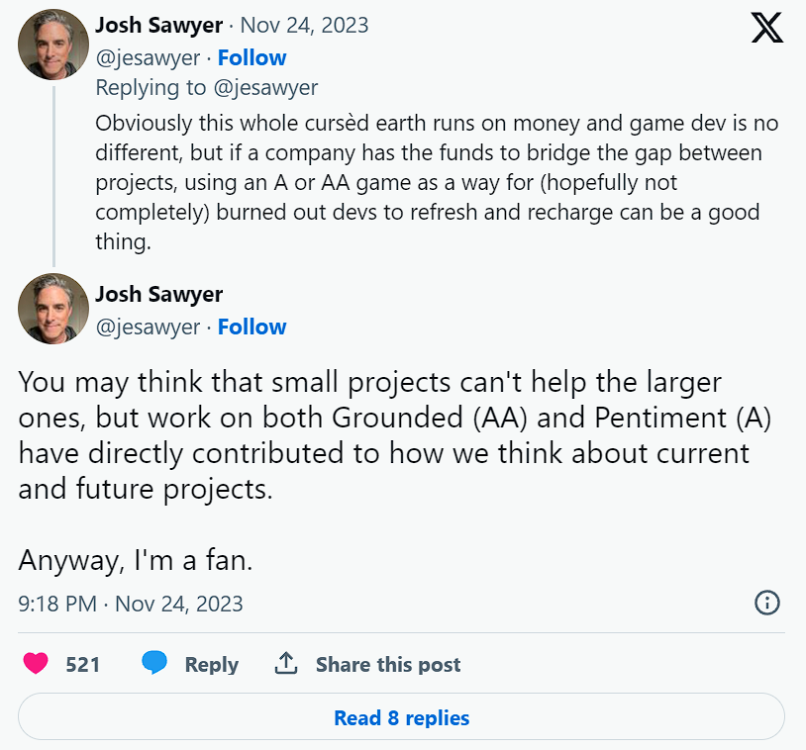The width and height of the screenshot is (806, 750).
Task: Click the Josh Sawyer name in the parent tweet
Action: point(159,25)
